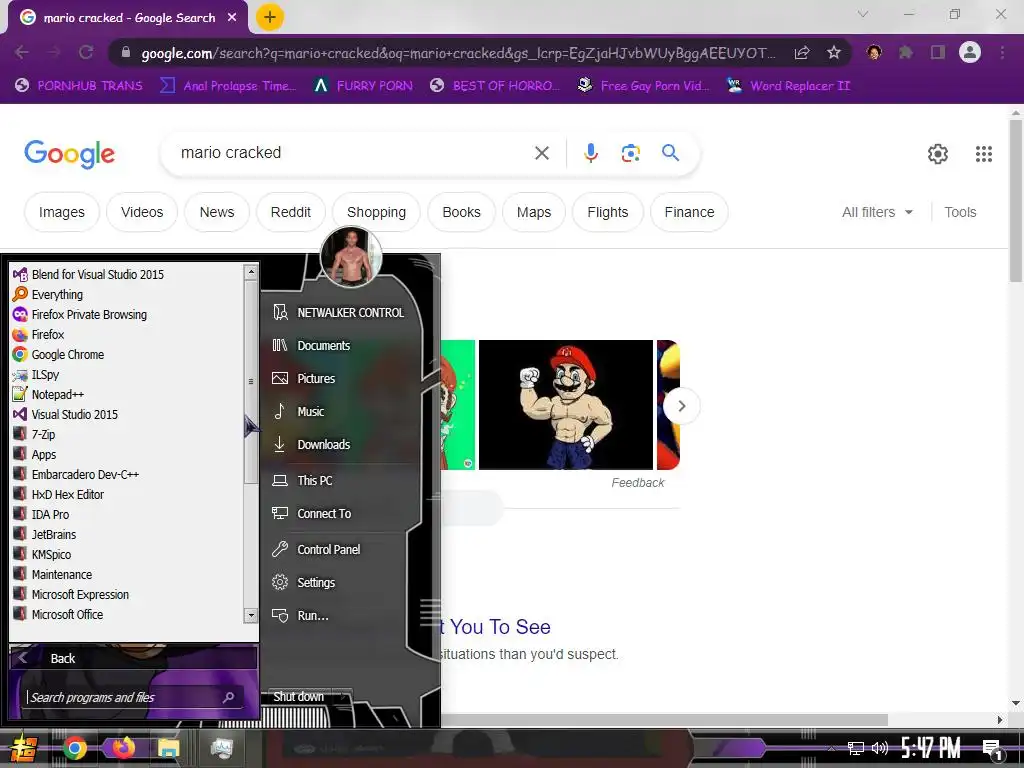Open the Google apps grid icon
Viewport: 1024px width, 768px height.
(x=984, y=153)
